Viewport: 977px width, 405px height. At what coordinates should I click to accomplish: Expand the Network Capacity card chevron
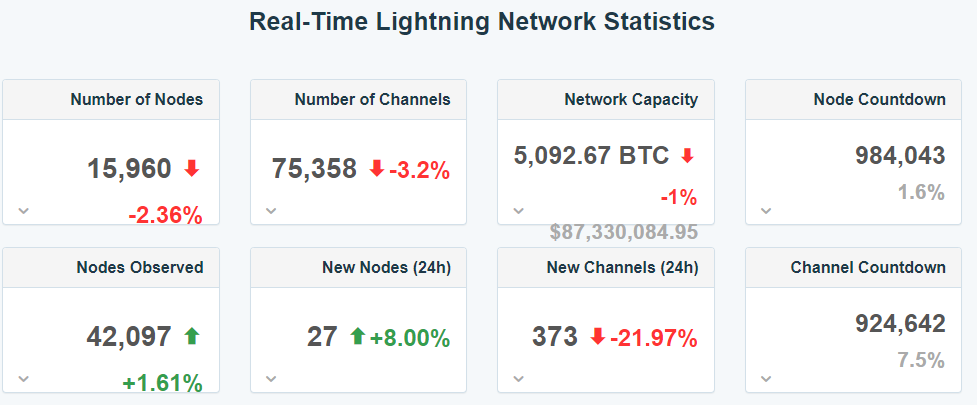[x=518, y=211]
